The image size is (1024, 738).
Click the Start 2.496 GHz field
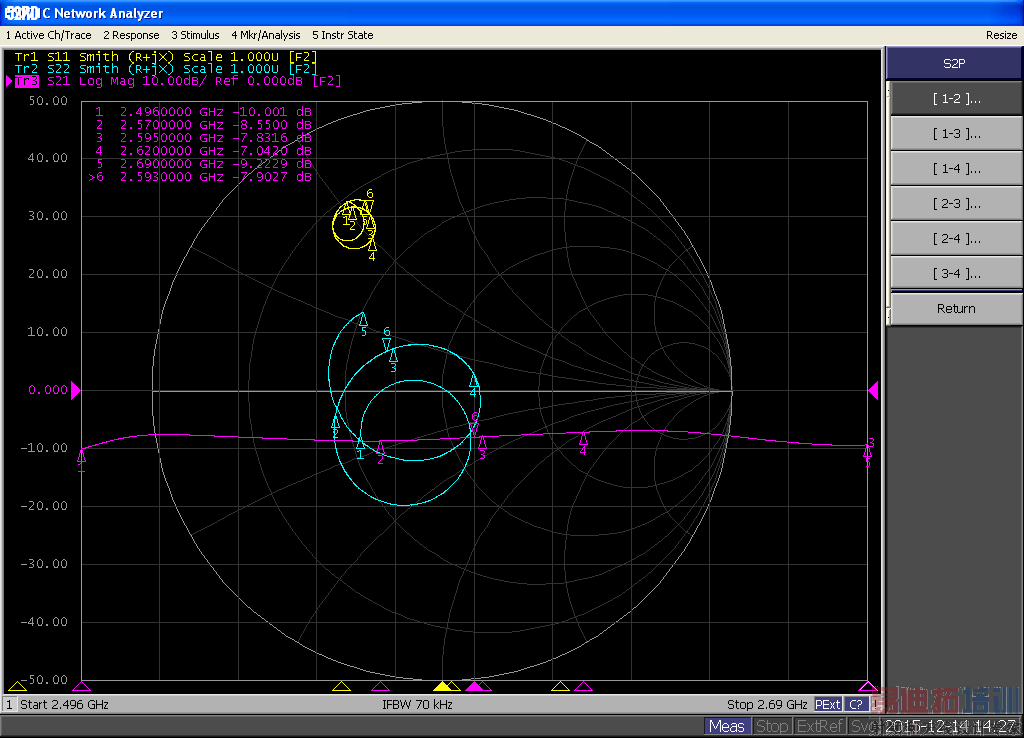pos(64,705)
